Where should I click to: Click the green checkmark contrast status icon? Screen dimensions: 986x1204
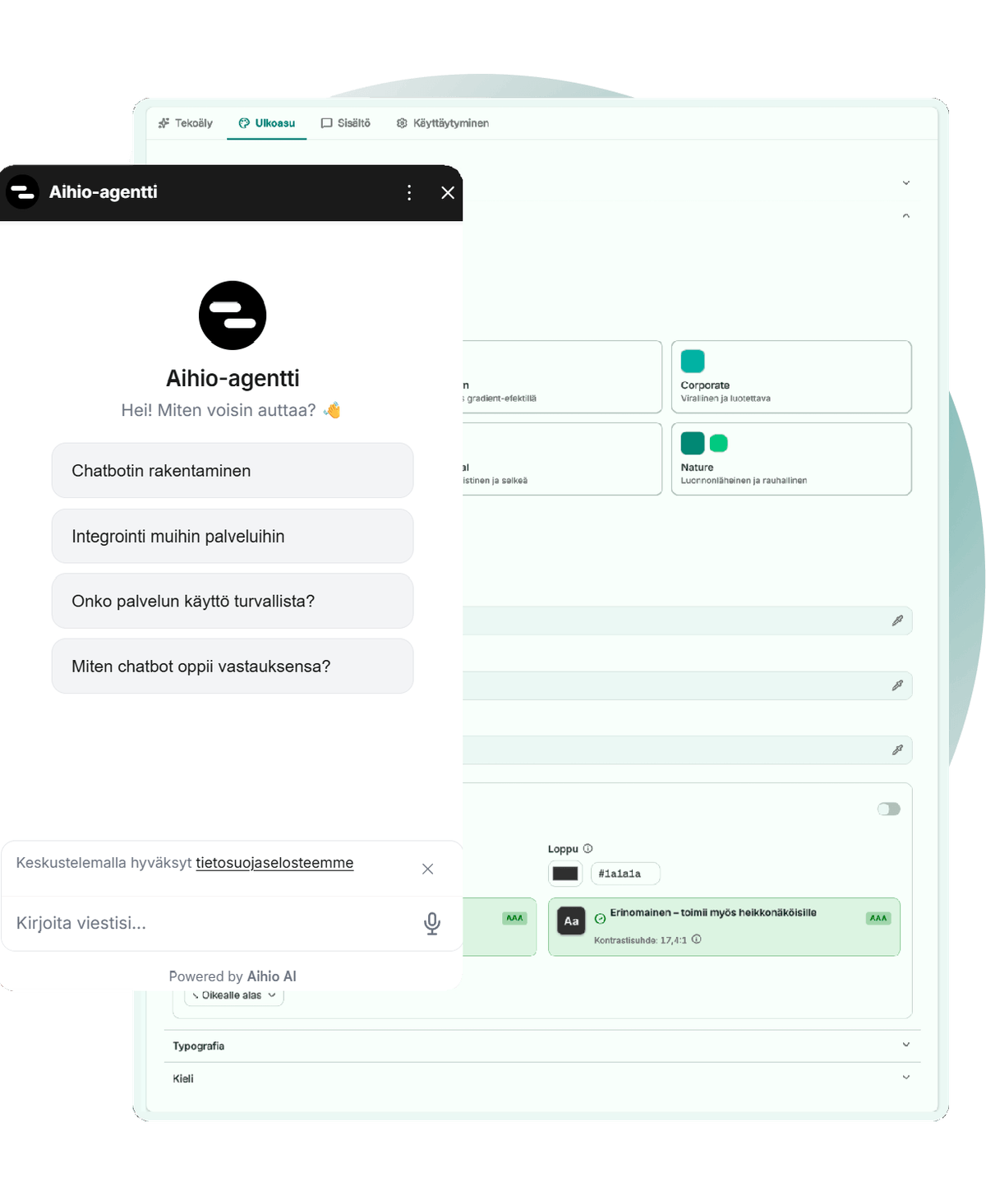pos(600,919)
